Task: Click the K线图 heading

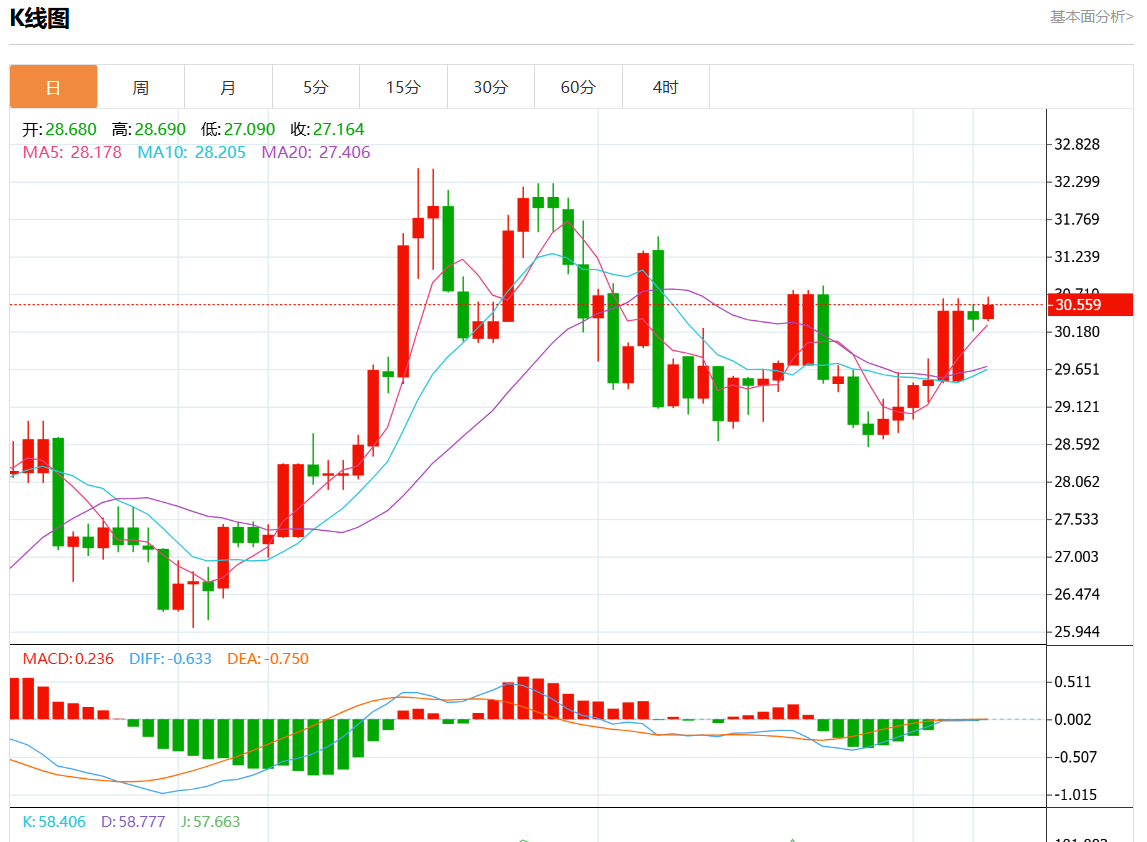Action: pyautogui.click(x=40, y=18)
